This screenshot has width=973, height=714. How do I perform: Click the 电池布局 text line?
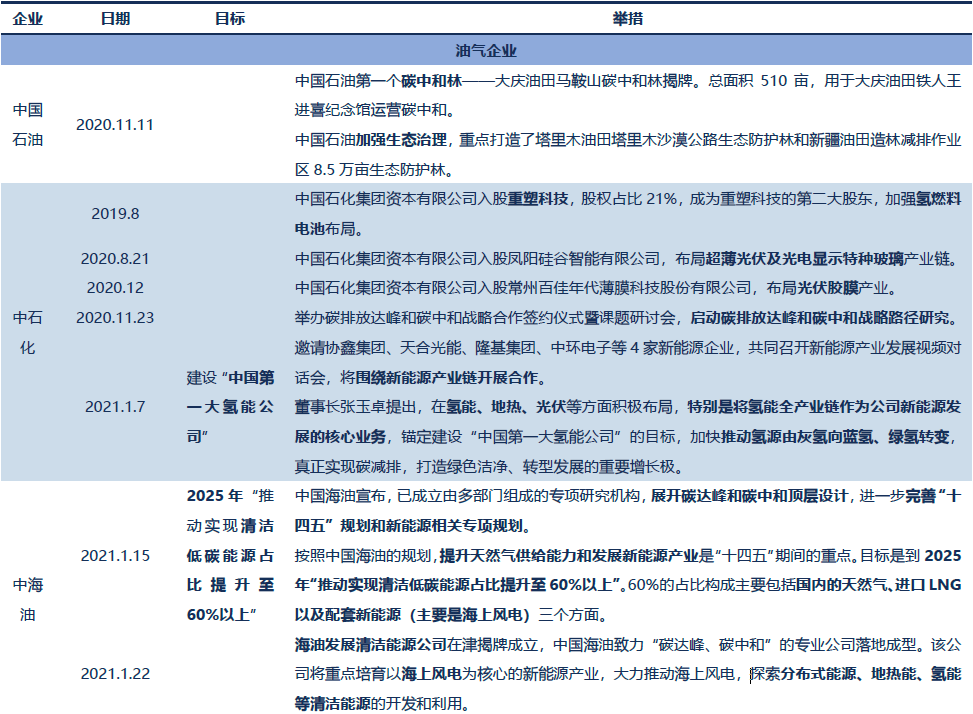click(329, 229)
